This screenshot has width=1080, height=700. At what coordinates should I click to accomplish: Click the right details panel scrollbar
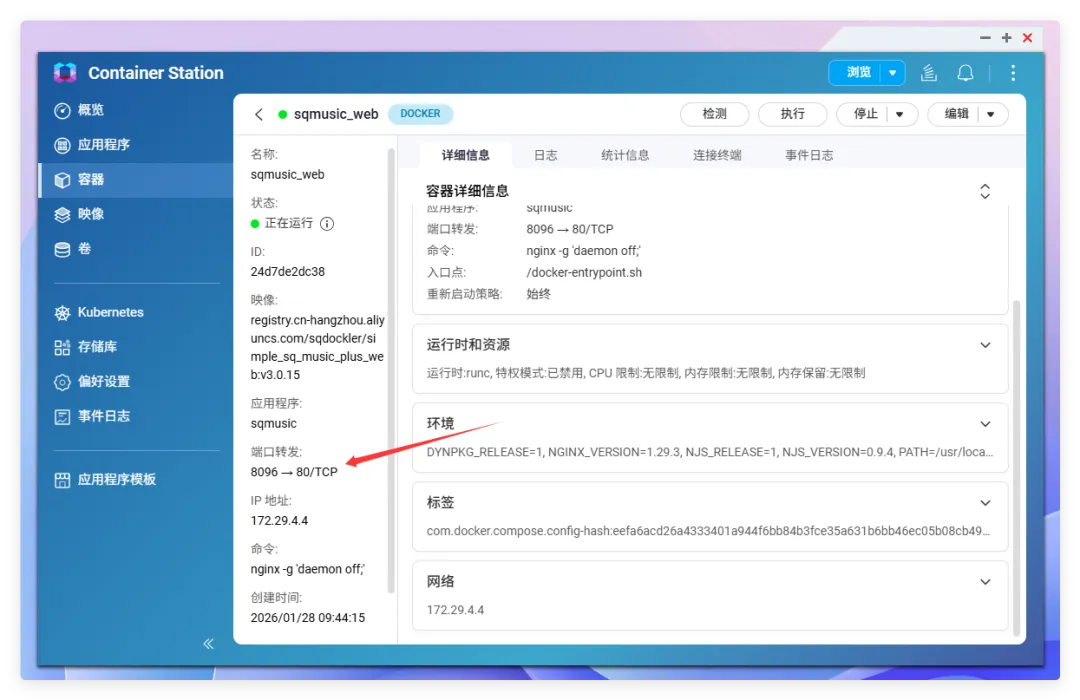pos(1017,467)
